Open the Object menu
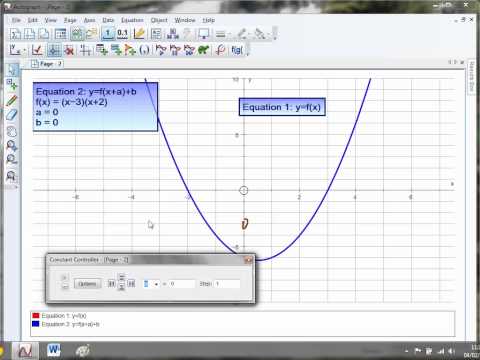The width and height of the screenshot is (480, 360). click(159, 20)
